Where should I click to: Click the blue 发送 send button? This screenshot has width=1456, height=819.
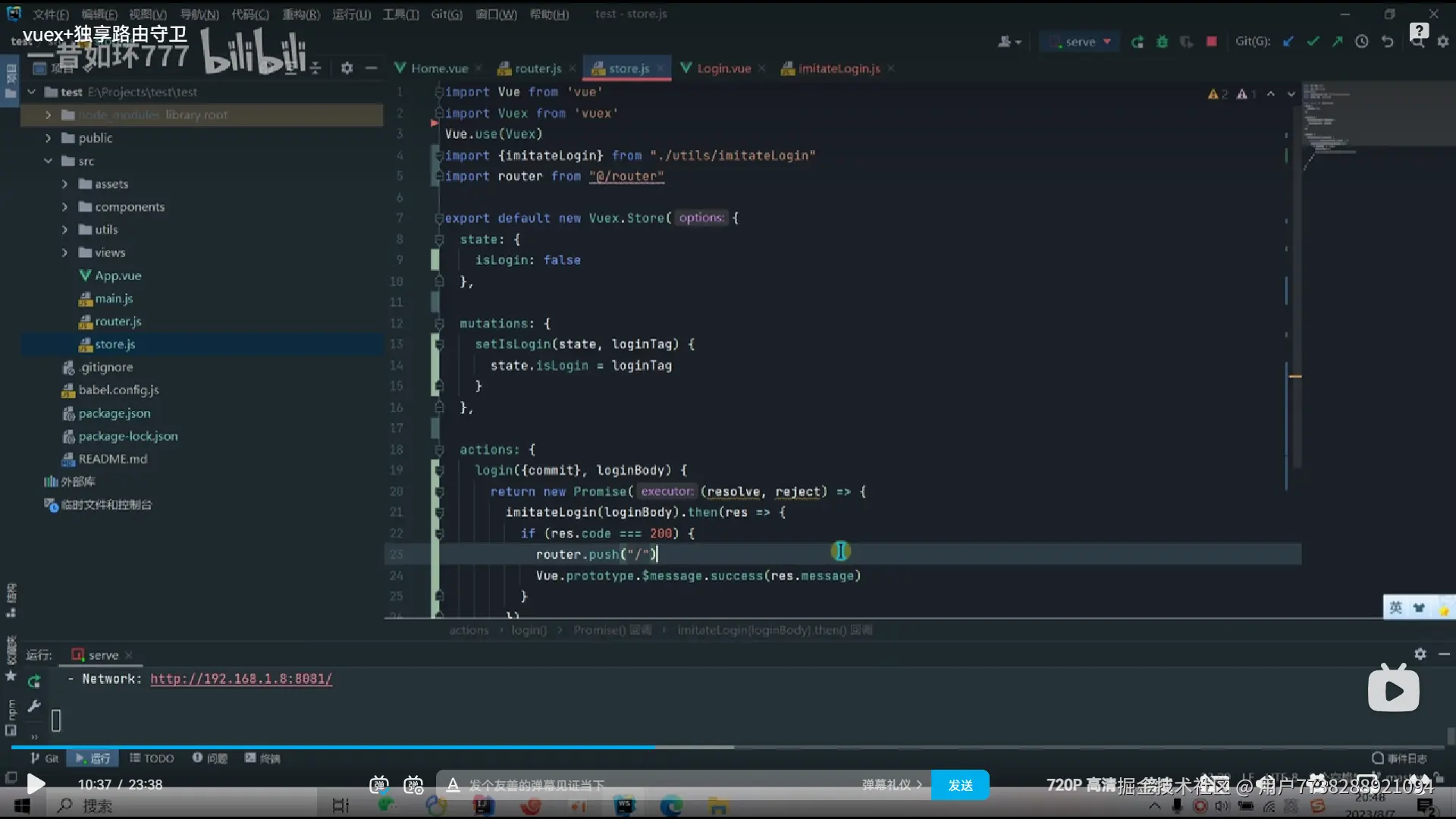(959, 785)
